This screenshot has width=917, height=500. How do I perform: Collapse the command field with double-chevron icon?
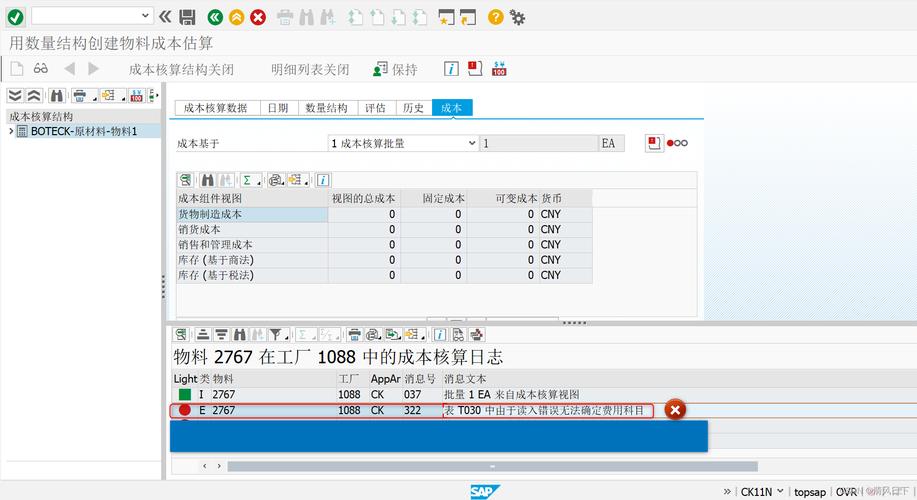tap(165, 17)
